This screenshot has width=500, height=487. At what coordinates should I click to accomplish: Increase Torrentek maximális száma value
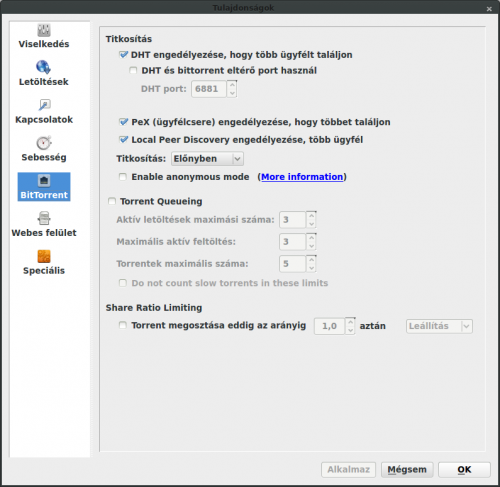click(311, 260)
